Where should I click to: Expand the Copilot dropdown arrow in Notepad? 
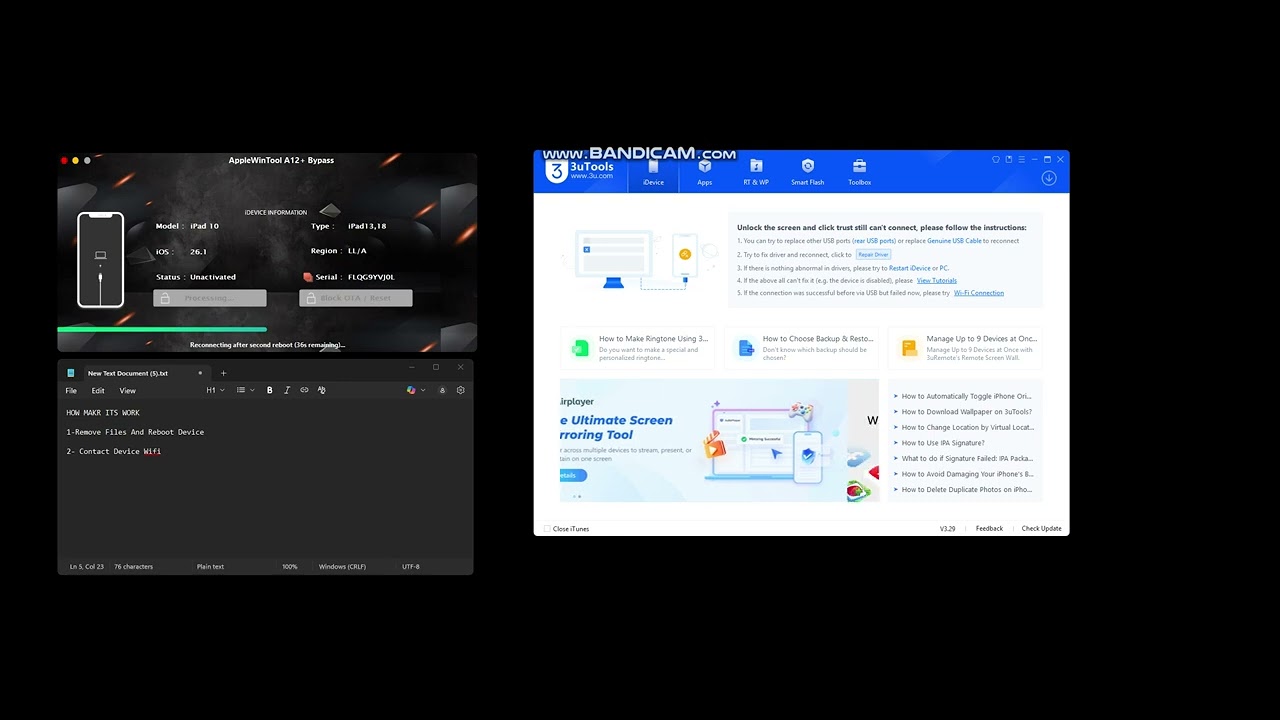click(x=423, y=390)
